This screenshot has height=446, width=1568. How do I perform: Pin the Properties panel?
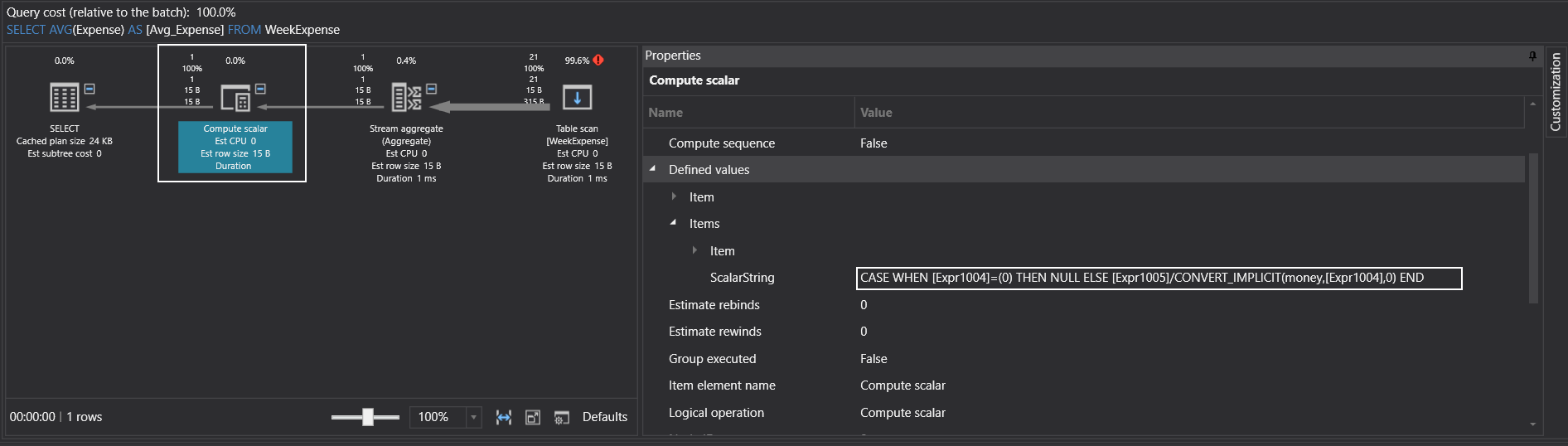(x=1532, y=56)
